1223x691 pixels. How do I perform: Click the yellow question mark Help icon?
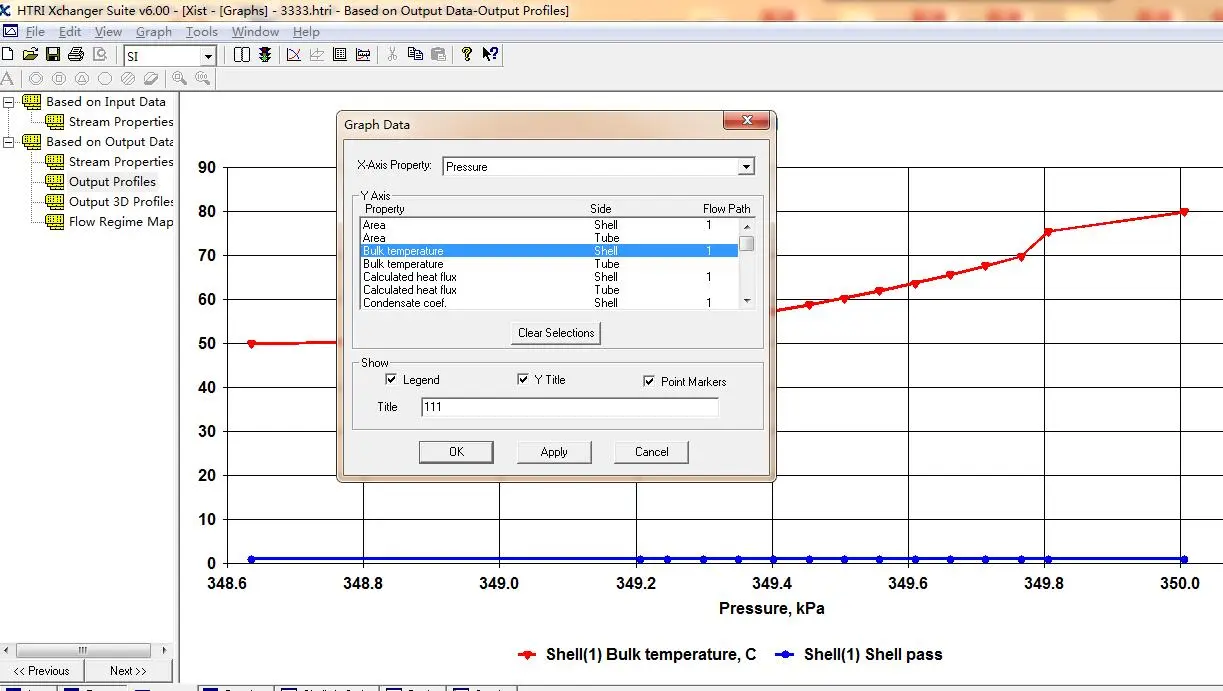coord(467,54)
